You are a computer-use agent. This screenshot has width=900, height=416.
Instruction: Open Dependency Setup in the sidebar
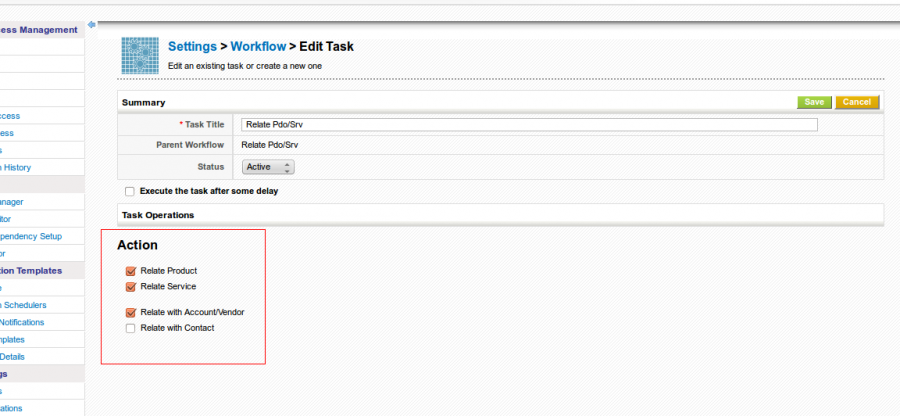click(x=32, y=236)
